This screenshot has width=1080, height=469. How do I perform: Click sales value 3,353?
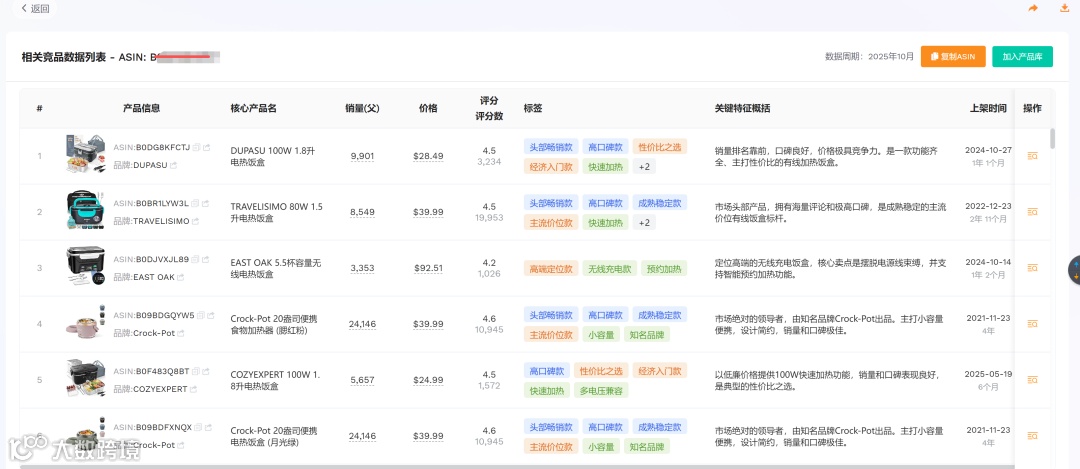pyautogui.click(x=362, y=268)
